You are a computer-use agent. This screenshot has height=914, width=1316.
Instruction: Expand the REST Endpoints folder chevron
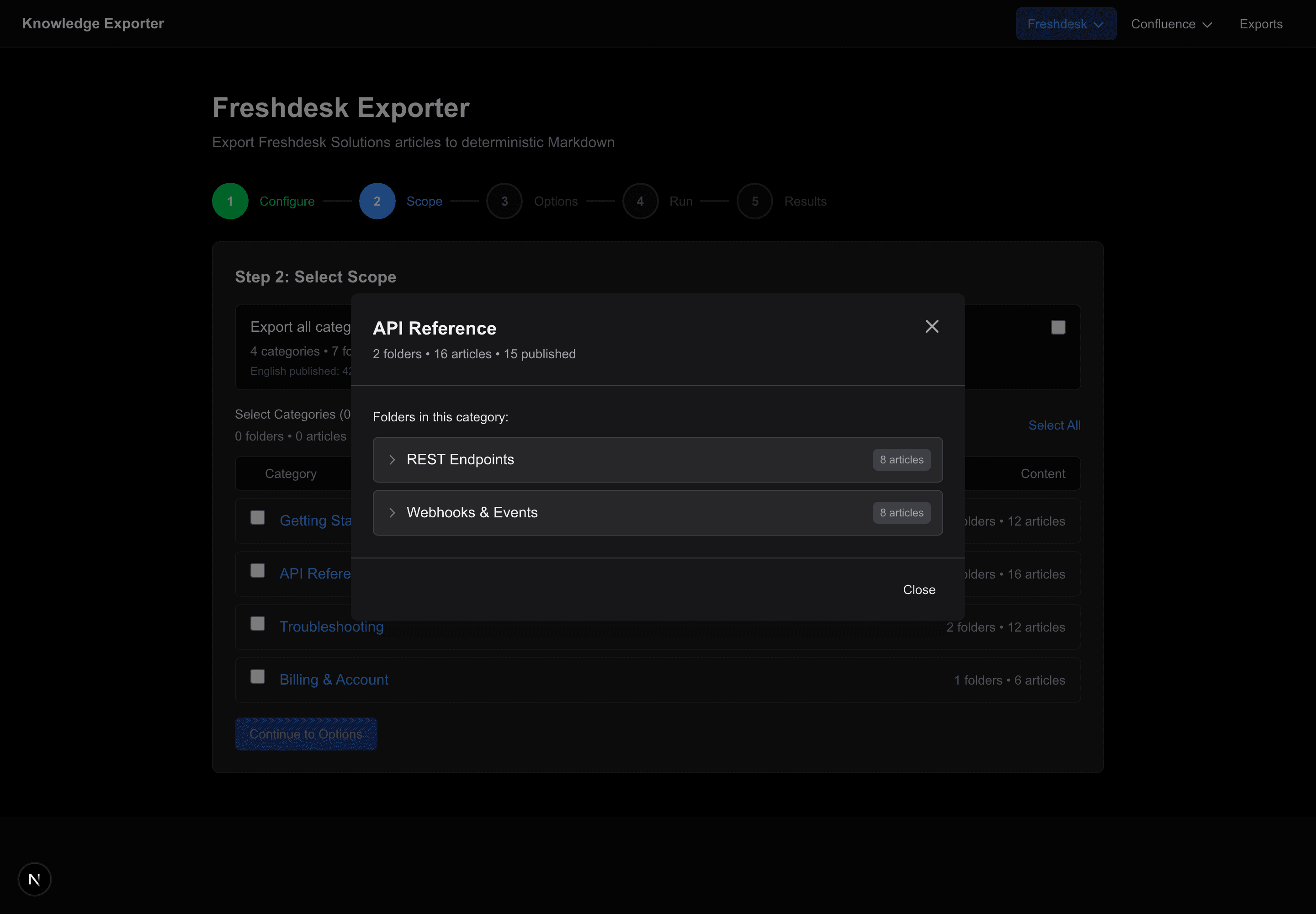coord(392,460)
